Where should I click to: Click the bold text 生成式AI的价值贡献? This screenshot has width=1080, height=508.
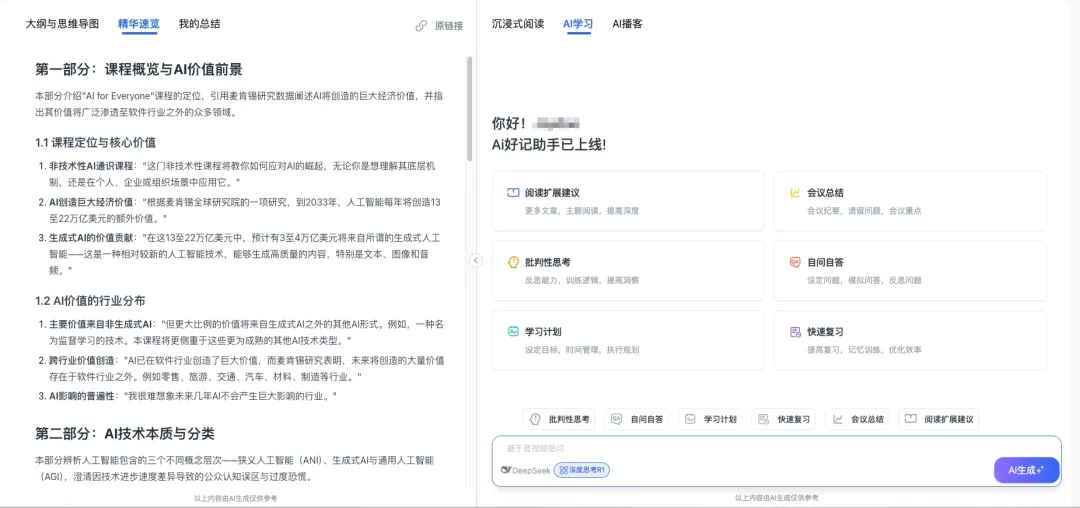[91, 237]
